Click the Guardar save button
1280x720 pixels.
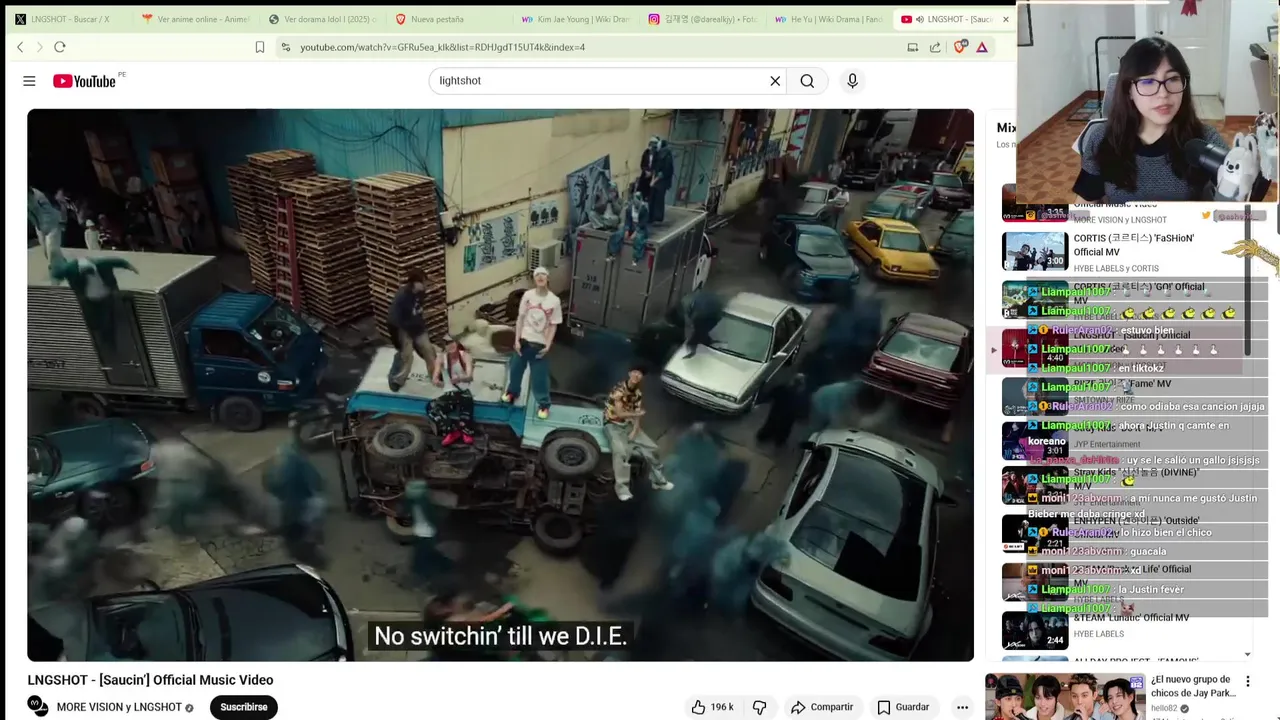coord(903,707)
